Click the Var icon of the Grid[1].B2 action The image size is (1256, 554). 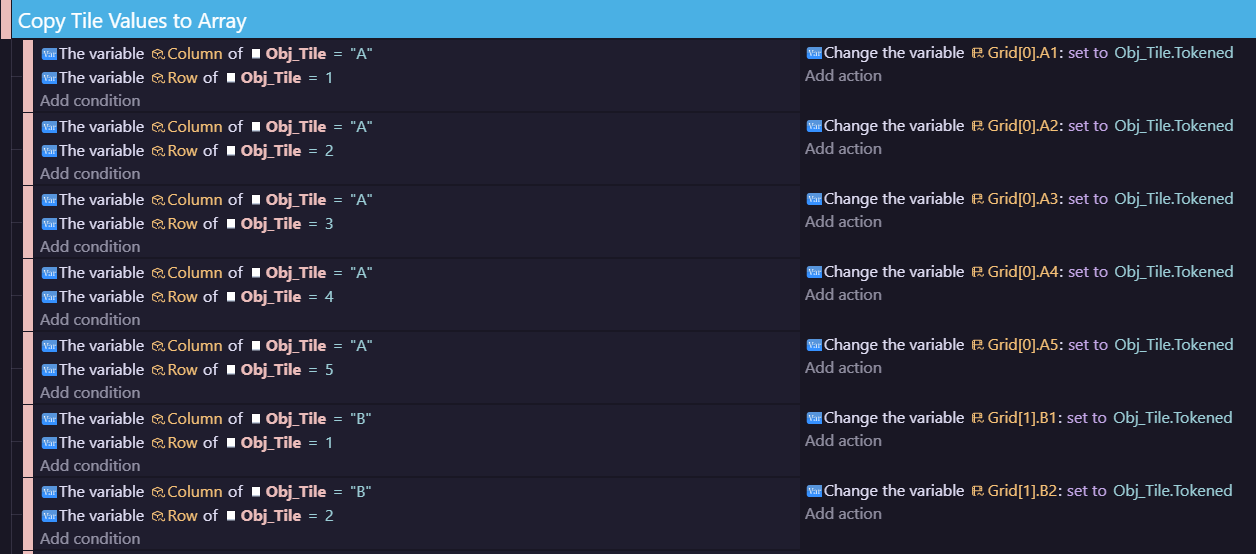(814, 491)
